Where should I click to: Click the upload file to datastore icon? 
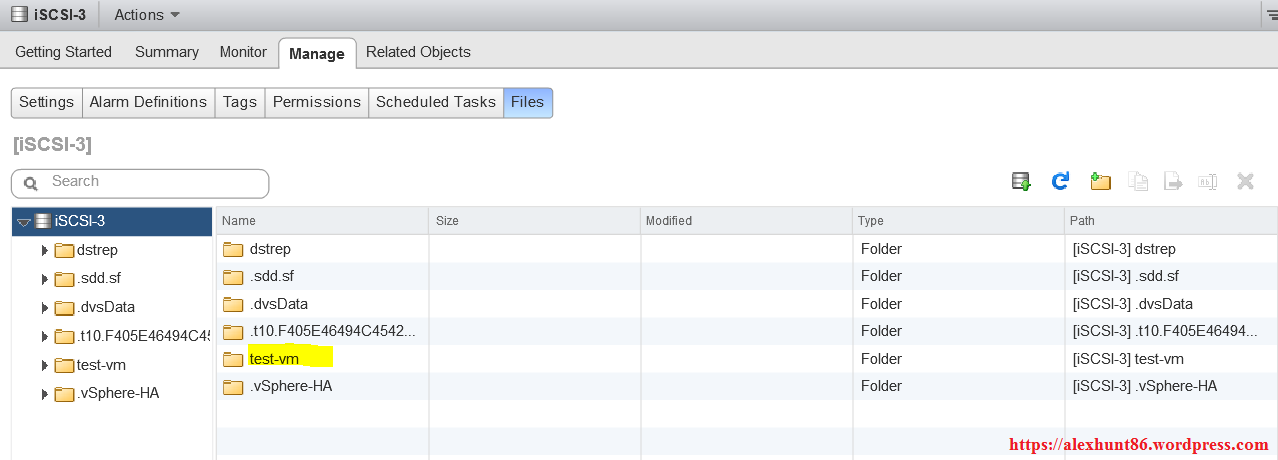tap(1021, 181)
